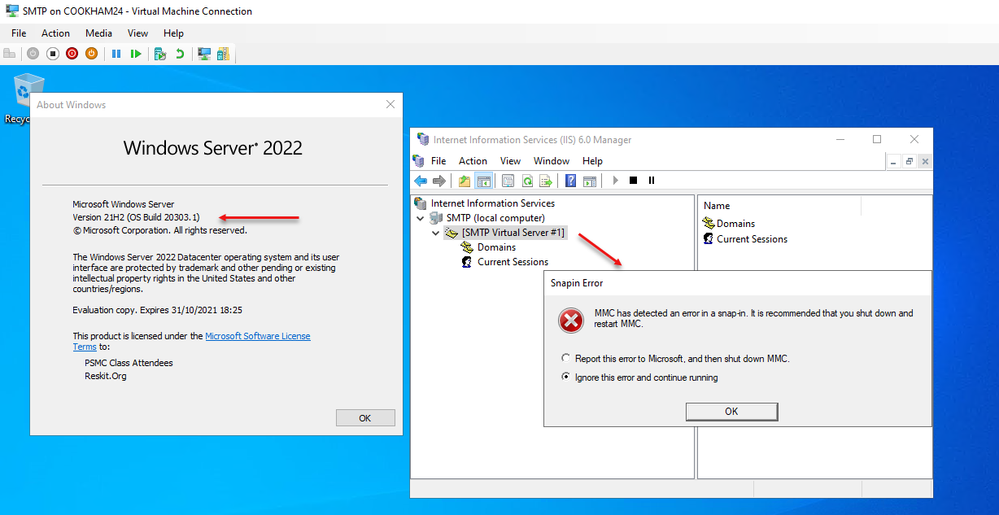Click the error icon in the Snapin Error dialog
The image size is (999, 515).
pyautogui.click(x=571, y=321)
